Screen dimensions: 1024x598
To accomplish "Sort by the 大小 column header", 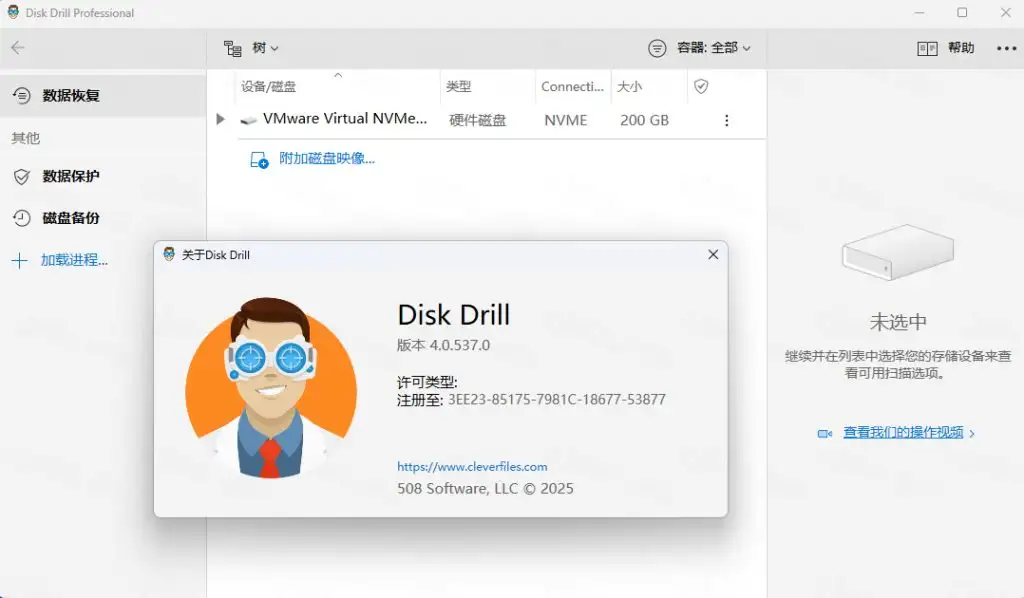I will 630,86.
